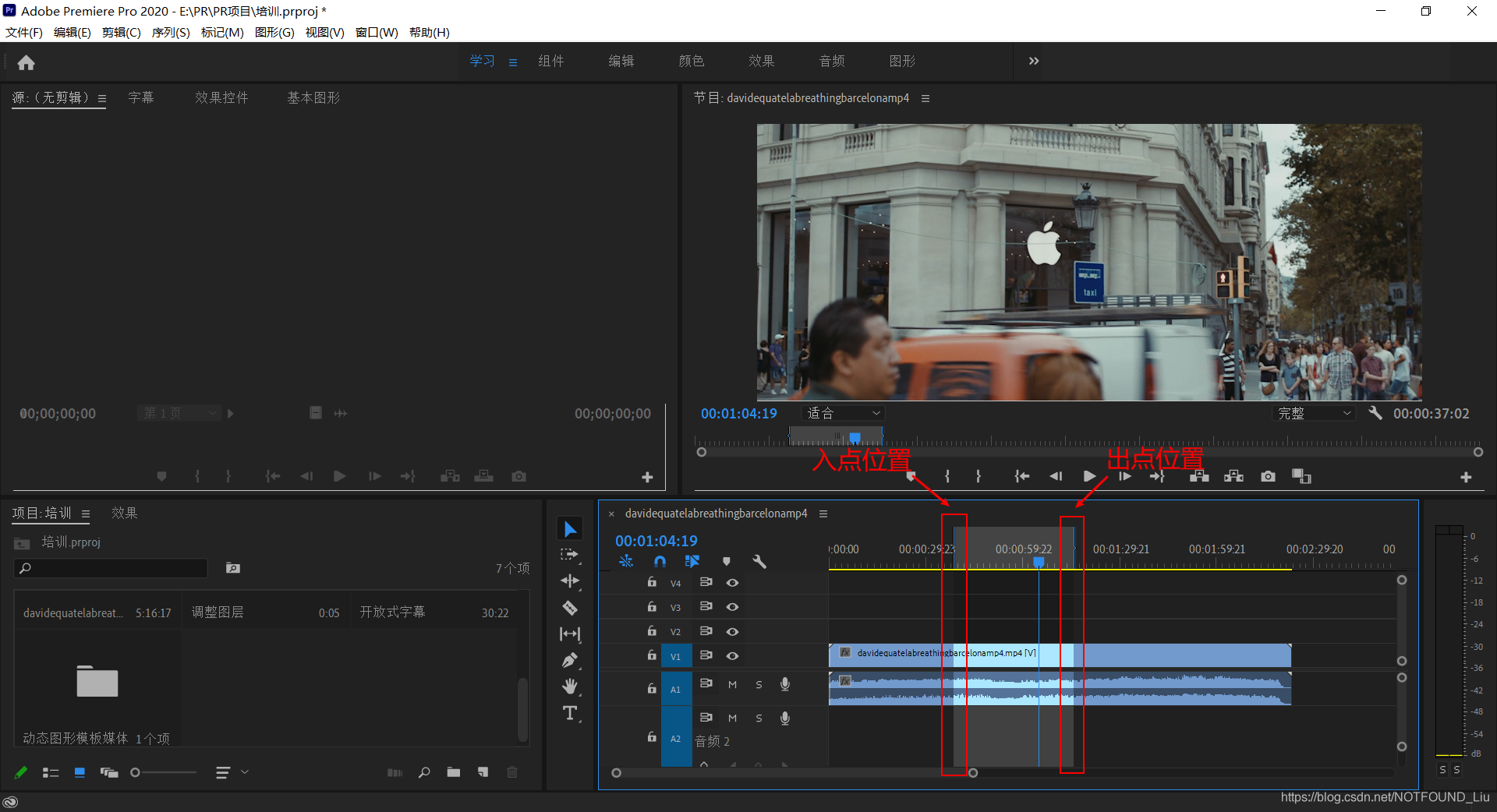Mute audio track A1
This screenshot has width=1497, height=812.
(x=732, y=685)
